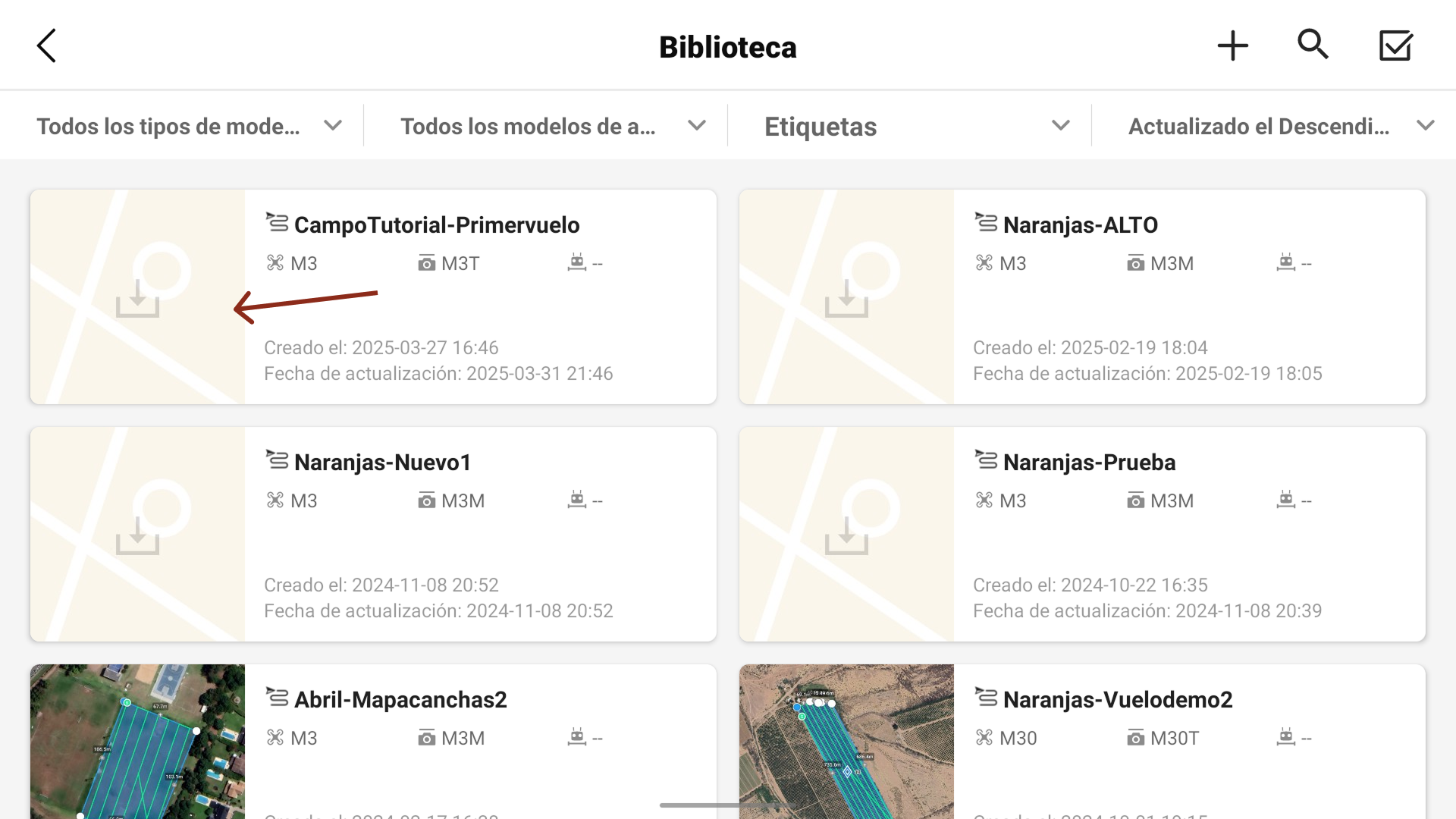Click route icon beside Abril-Mapacanchas2

(277, 697)
